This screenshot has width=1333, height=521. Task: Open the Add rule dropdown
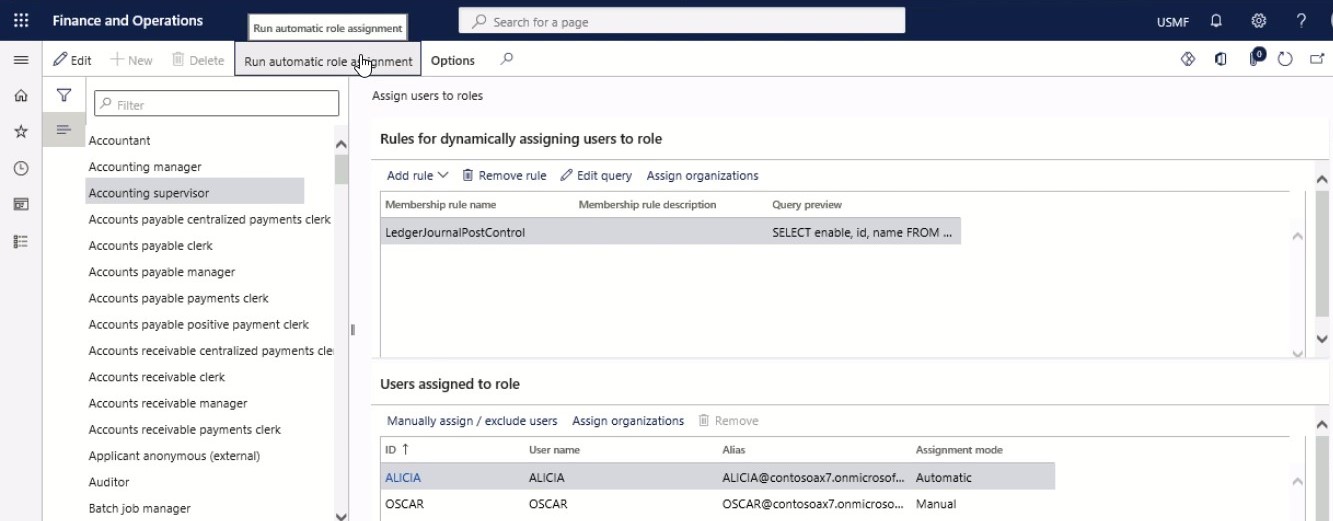coord(417,175)
